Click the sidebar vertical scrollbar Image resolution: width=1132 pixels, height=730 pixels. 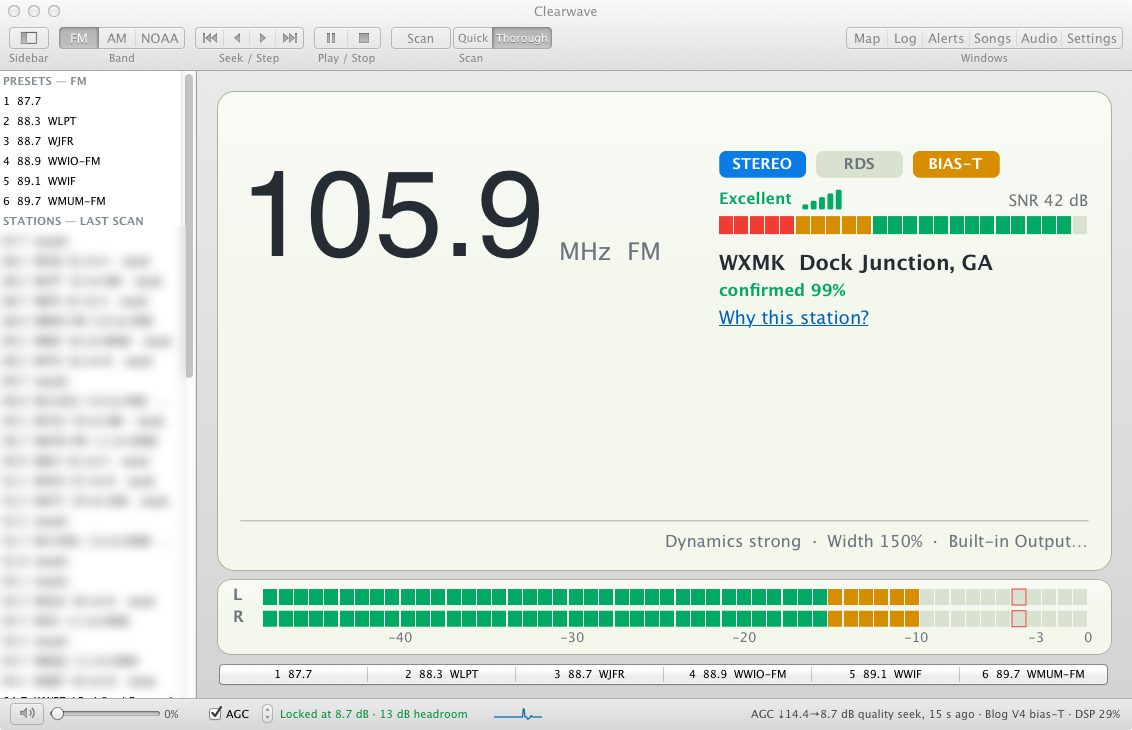tap(189, 225)
